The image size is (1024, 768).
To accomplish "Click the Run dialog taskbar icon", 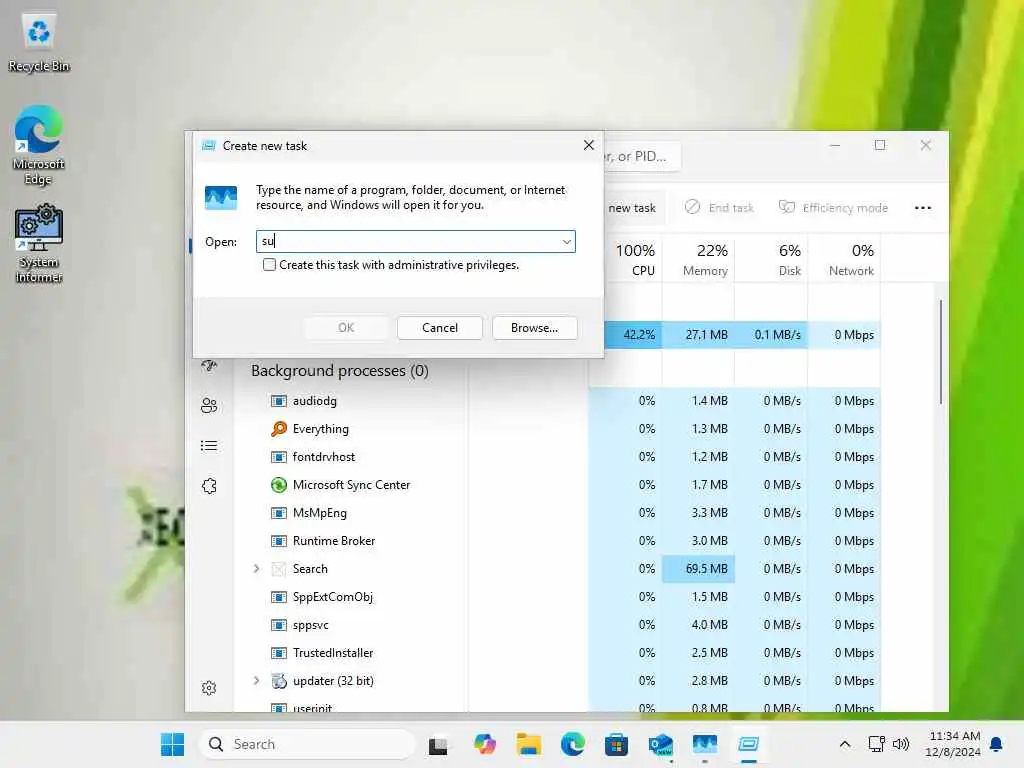I will [748, 744].
